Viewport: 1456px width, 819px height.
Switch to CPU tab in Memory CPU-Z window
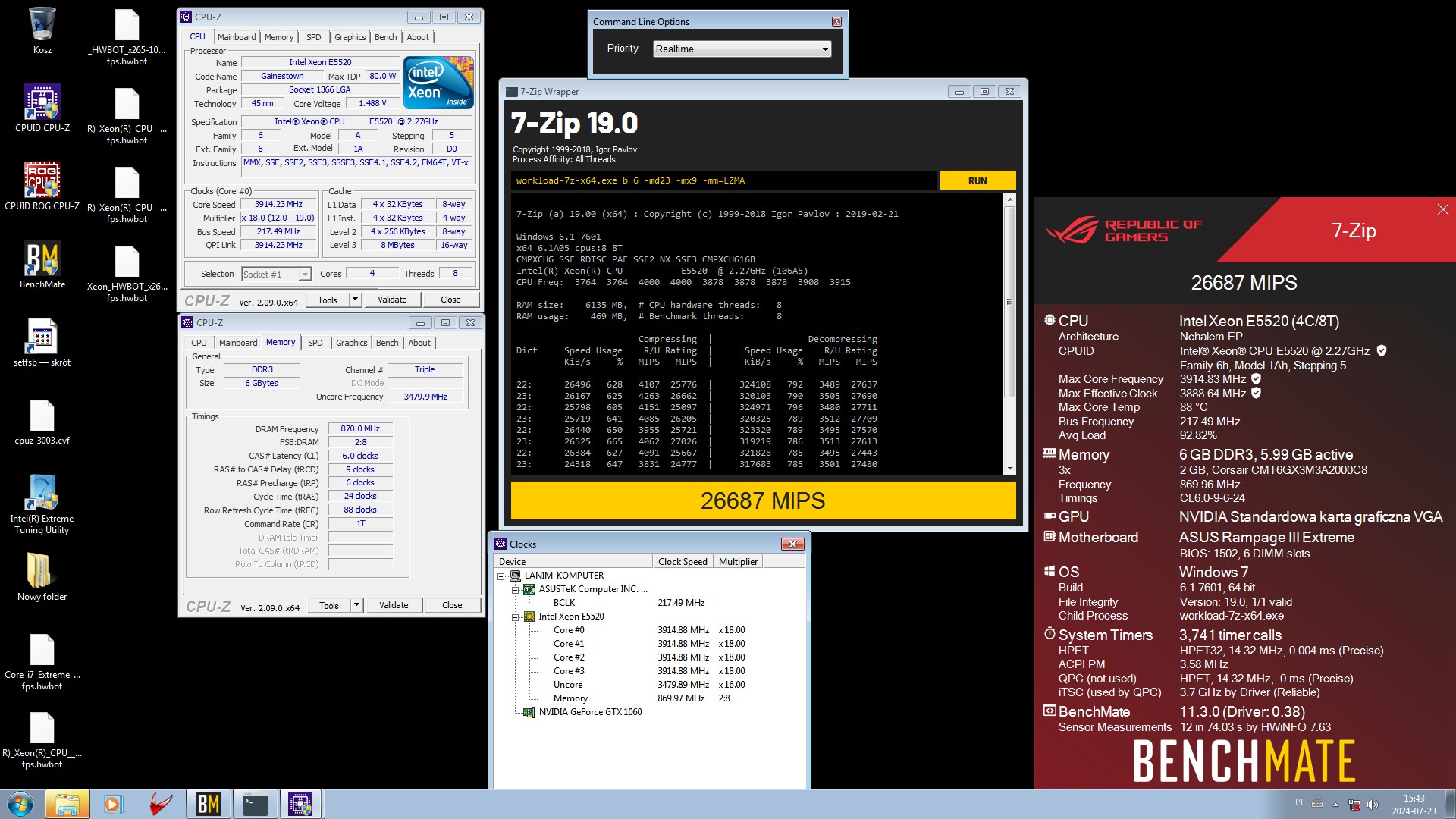click(199, 343)
